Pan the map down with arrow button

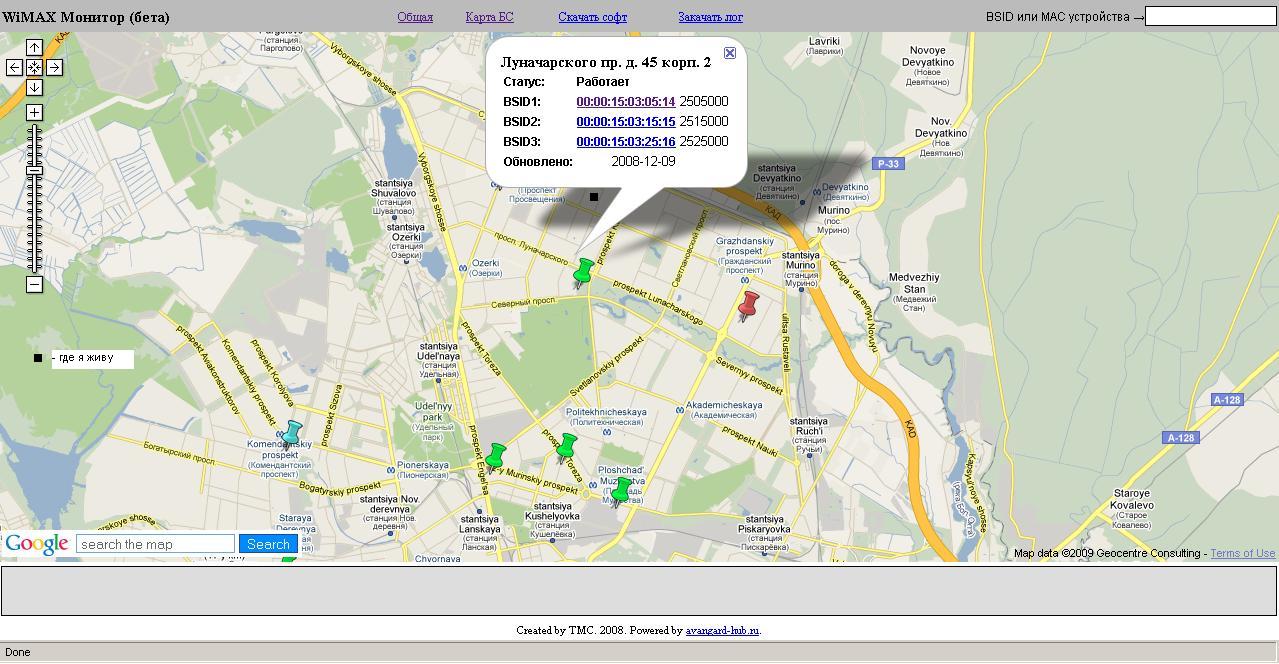pyautogui.click(x=34, y=87)
